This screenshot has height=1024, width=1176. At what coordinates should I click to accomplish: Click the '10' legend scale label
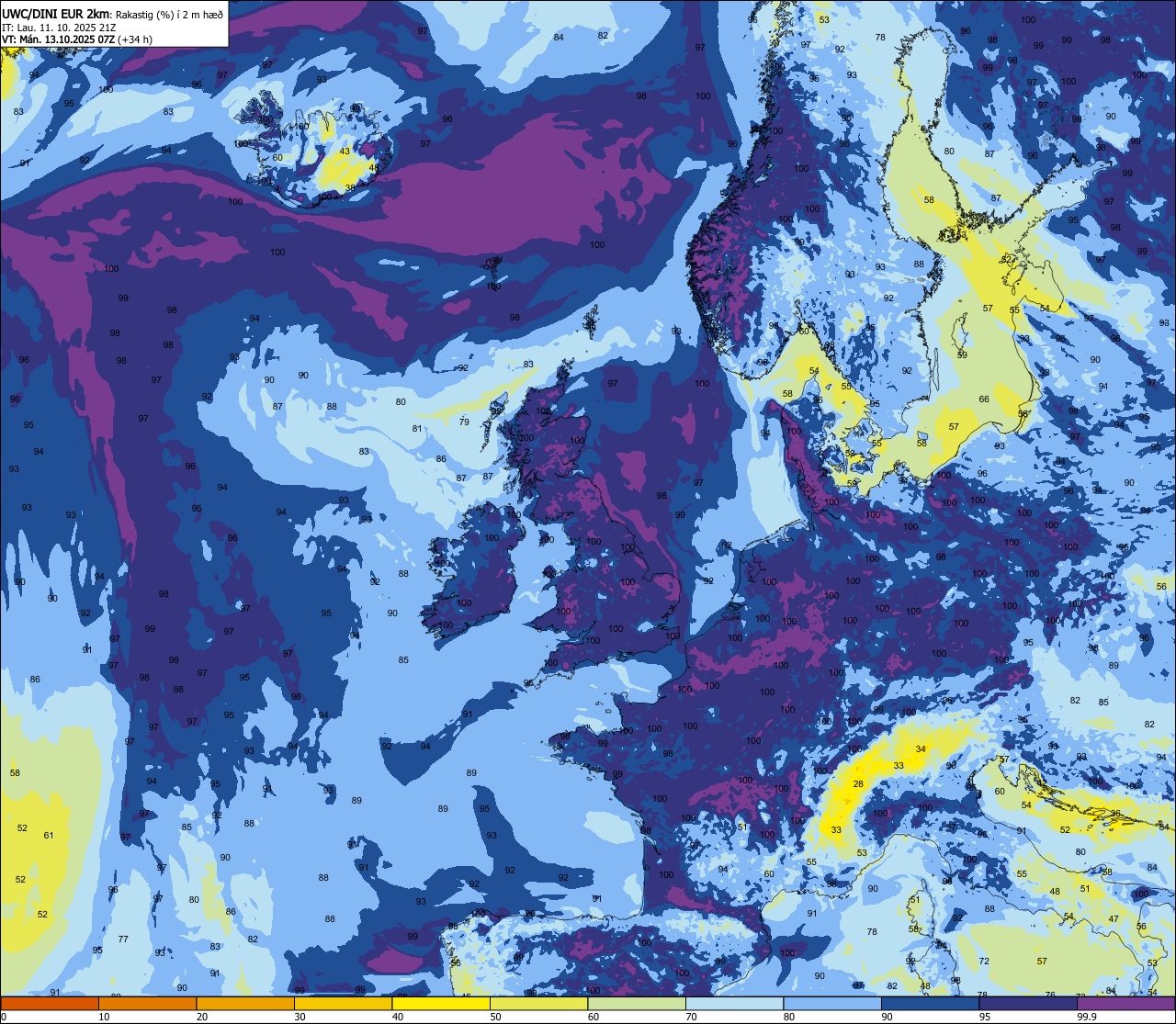[x=105, y=1016]
